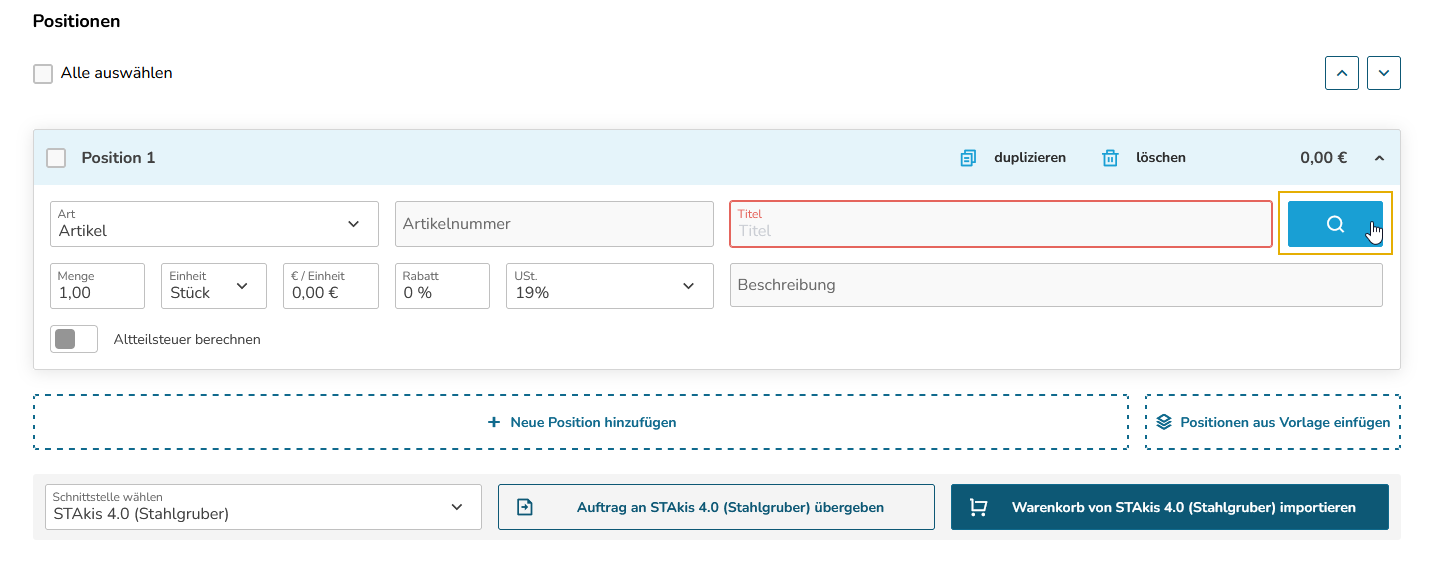1429x562 pixels.
Task: Click the magnifier search button beside Titel
Action: (1335, 224)
